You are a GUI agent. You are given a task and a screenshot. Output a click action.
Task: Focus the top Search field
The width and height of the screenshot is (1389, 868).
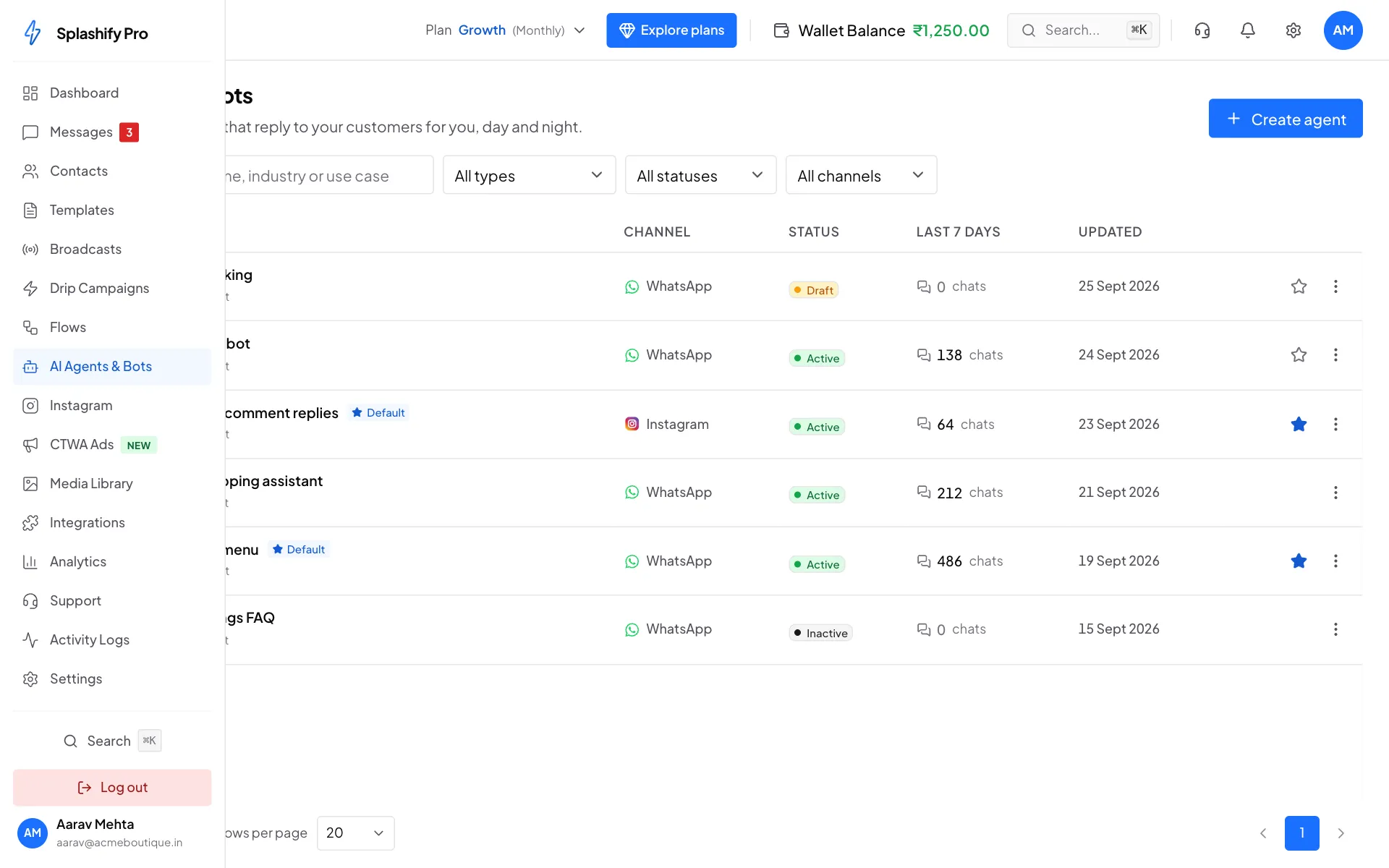[1083, 30]
